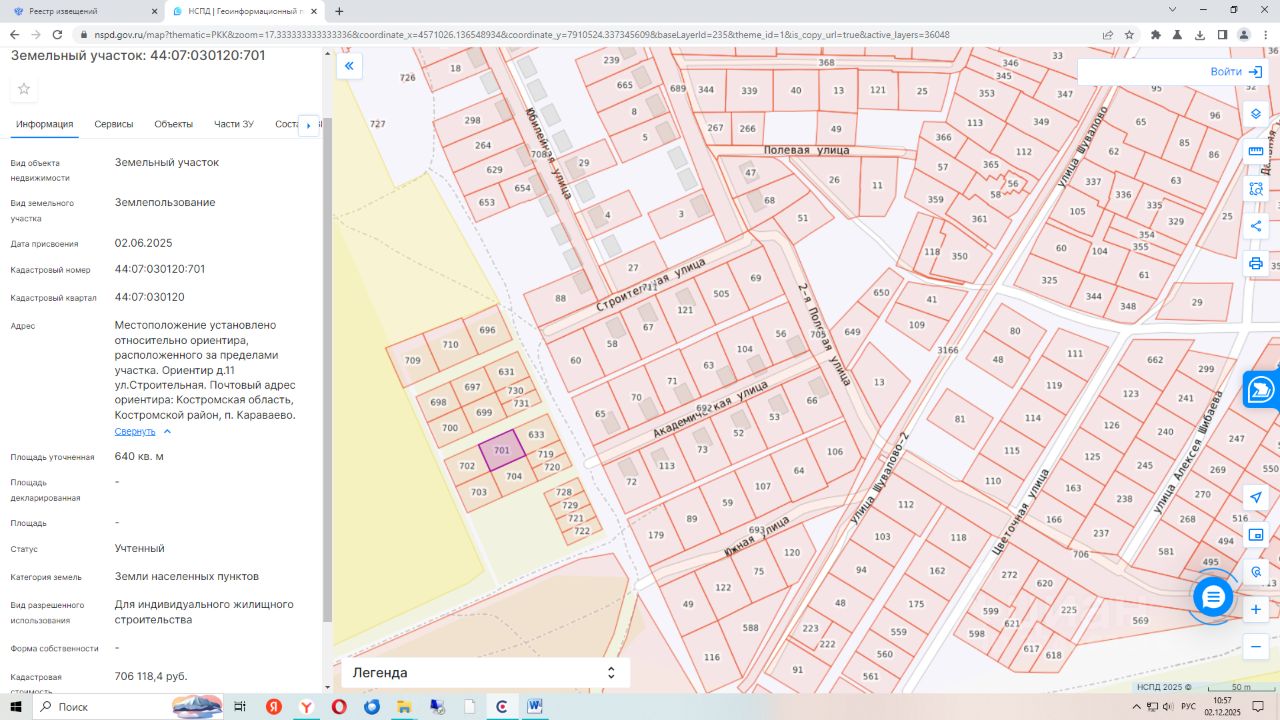Image resolution: width=1280 pixels, height=720 pixels.
Task: Zoom out with the minus button
Action: point(1256,647)
